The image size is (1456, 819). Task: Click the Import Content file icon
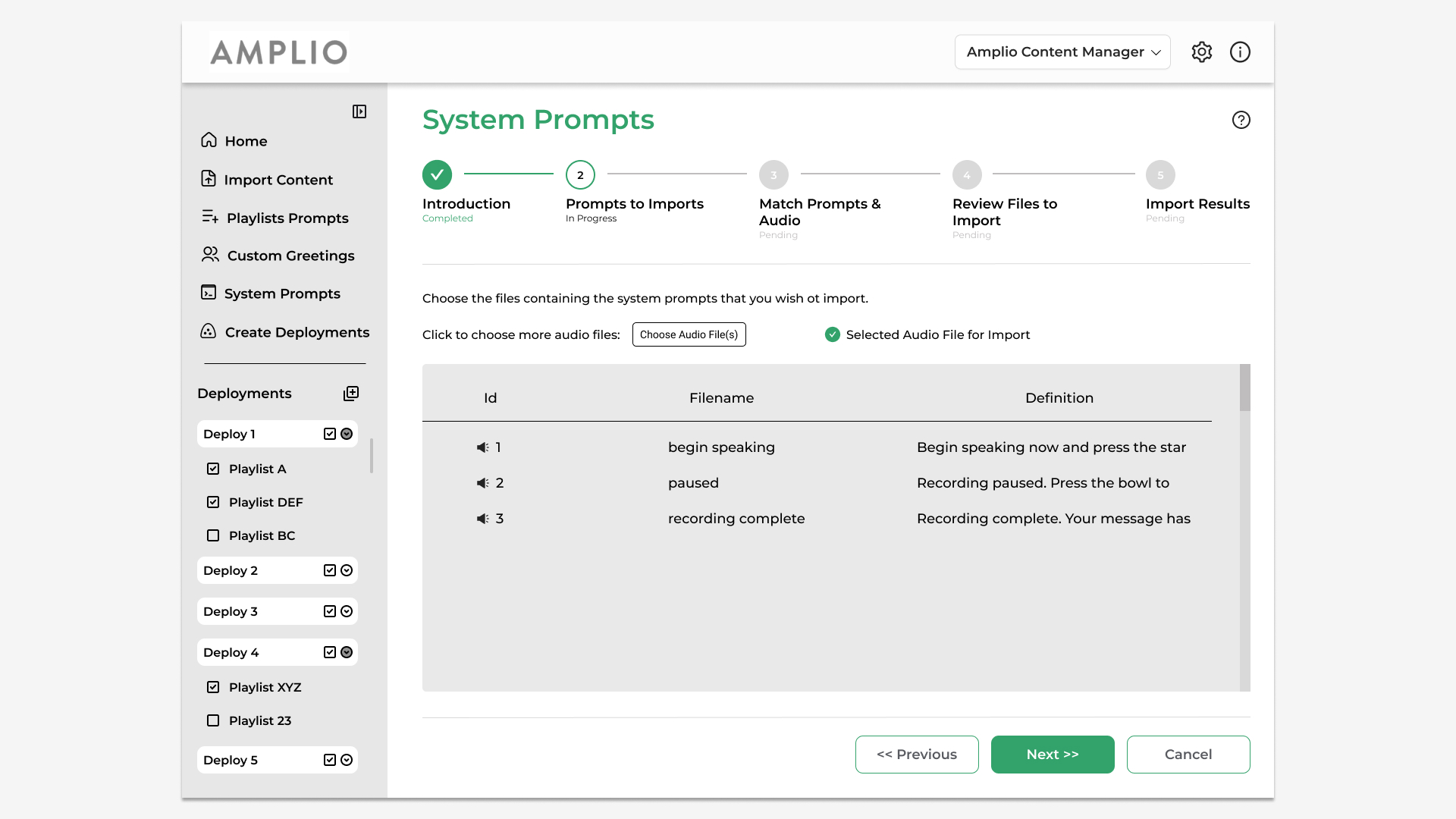point(209,179)
